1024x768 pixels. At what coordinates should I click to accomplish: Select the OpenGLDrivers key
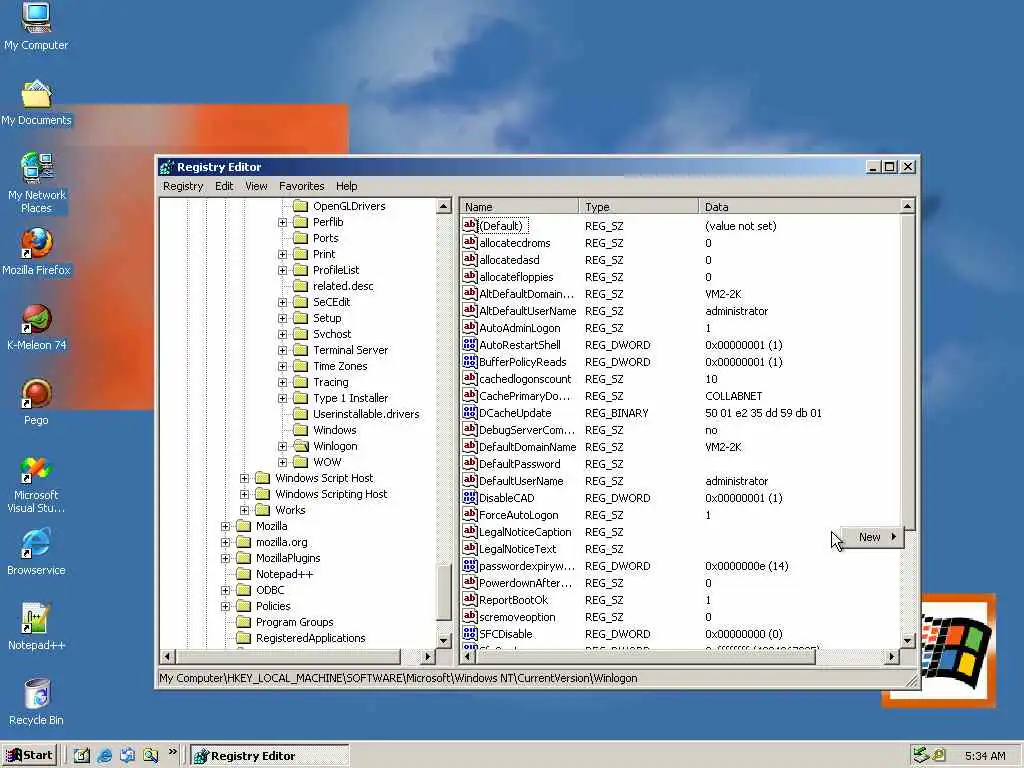click(x=349, y=206)
